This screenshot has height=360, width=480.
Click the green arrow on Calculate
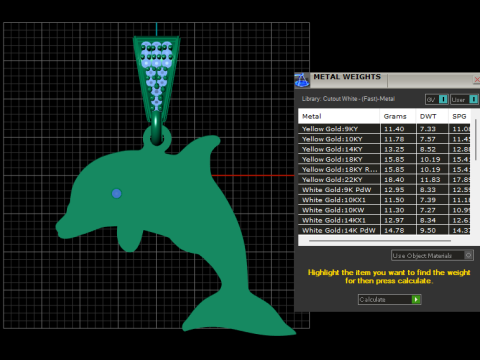pyautogui.click(x=416, y=299)
